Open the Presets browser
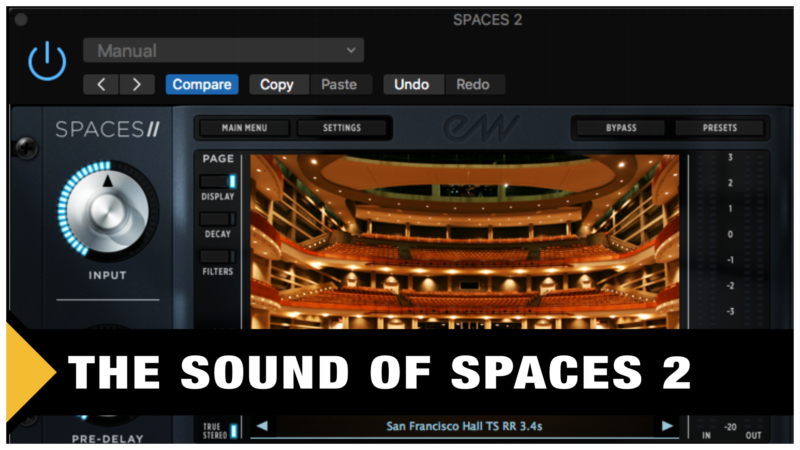 pyautogui.click(x=719, y=128)
